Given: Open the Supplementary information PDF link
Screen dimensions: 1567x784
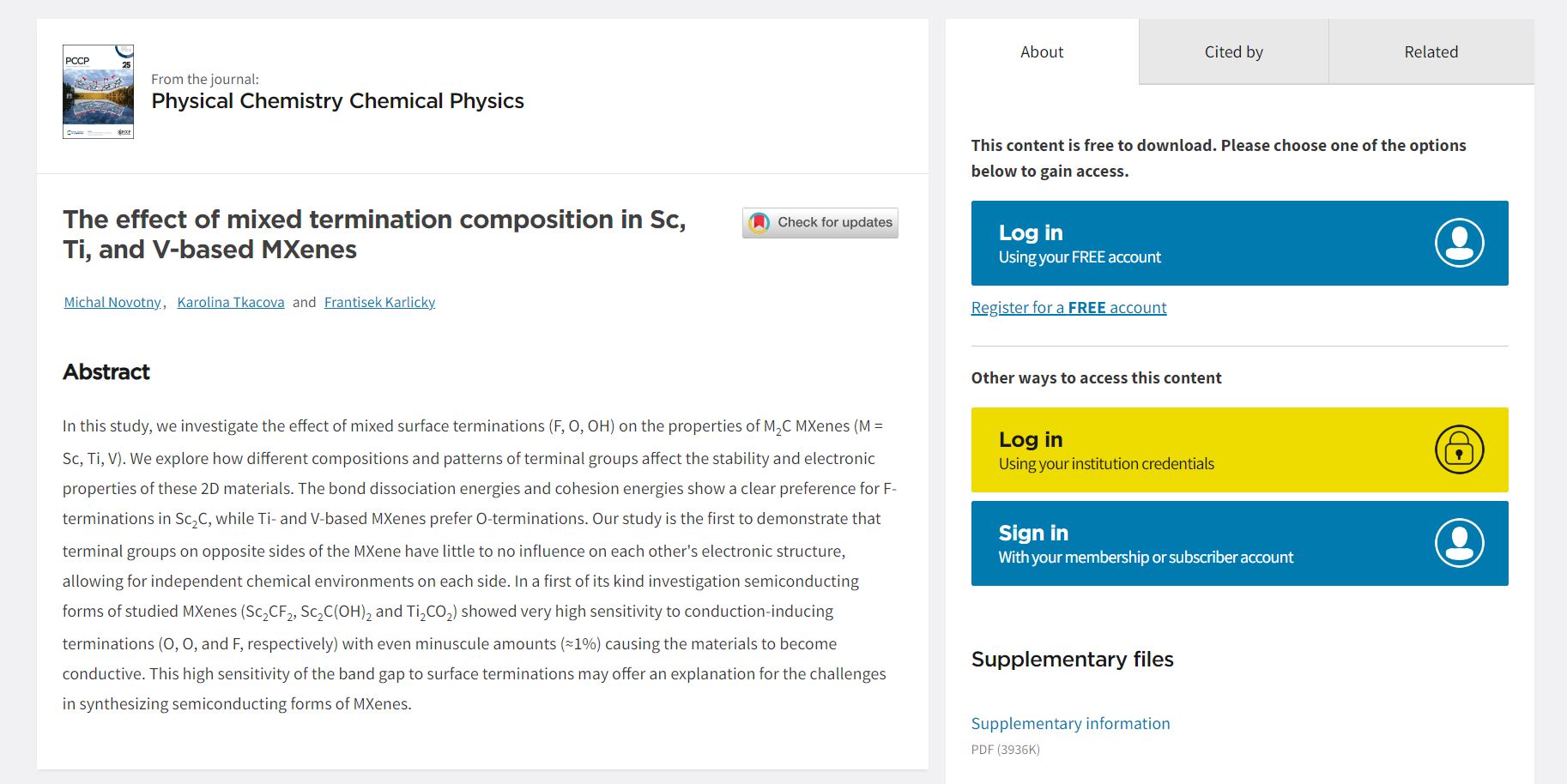Looking at the screenshot, I should [x=1070, y=723].
